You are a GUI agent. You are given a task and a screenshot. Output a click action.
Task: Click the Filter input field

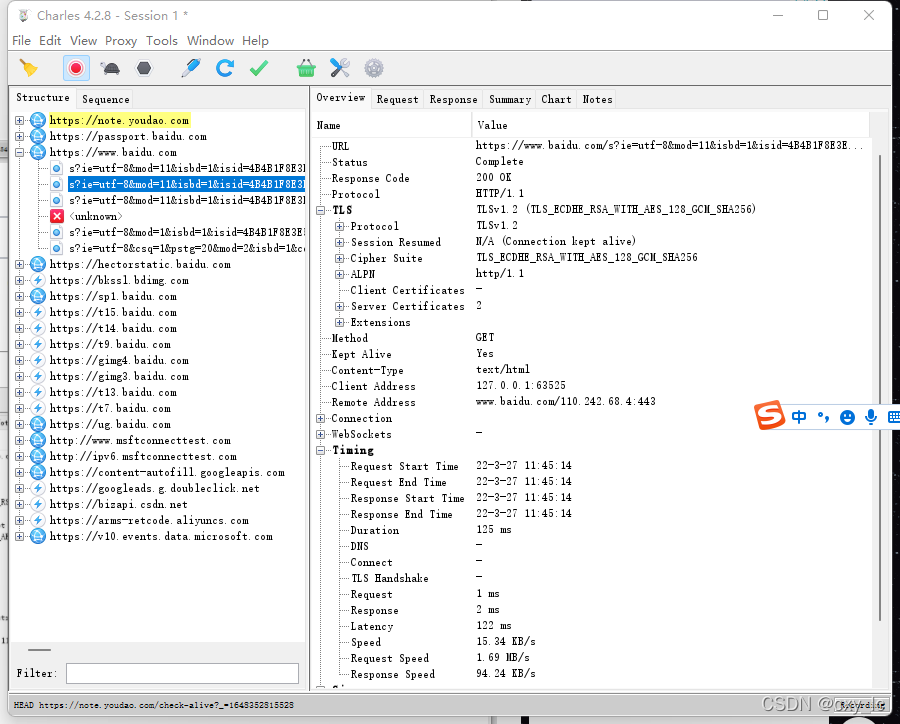183,673
